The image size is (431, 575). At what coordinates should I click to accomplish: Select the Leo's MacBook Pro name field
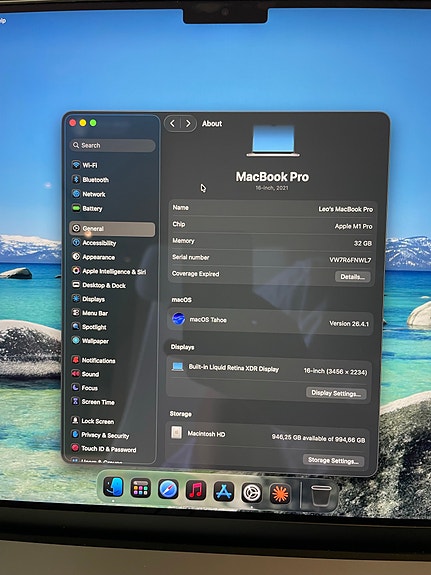[x=273, y=208]
